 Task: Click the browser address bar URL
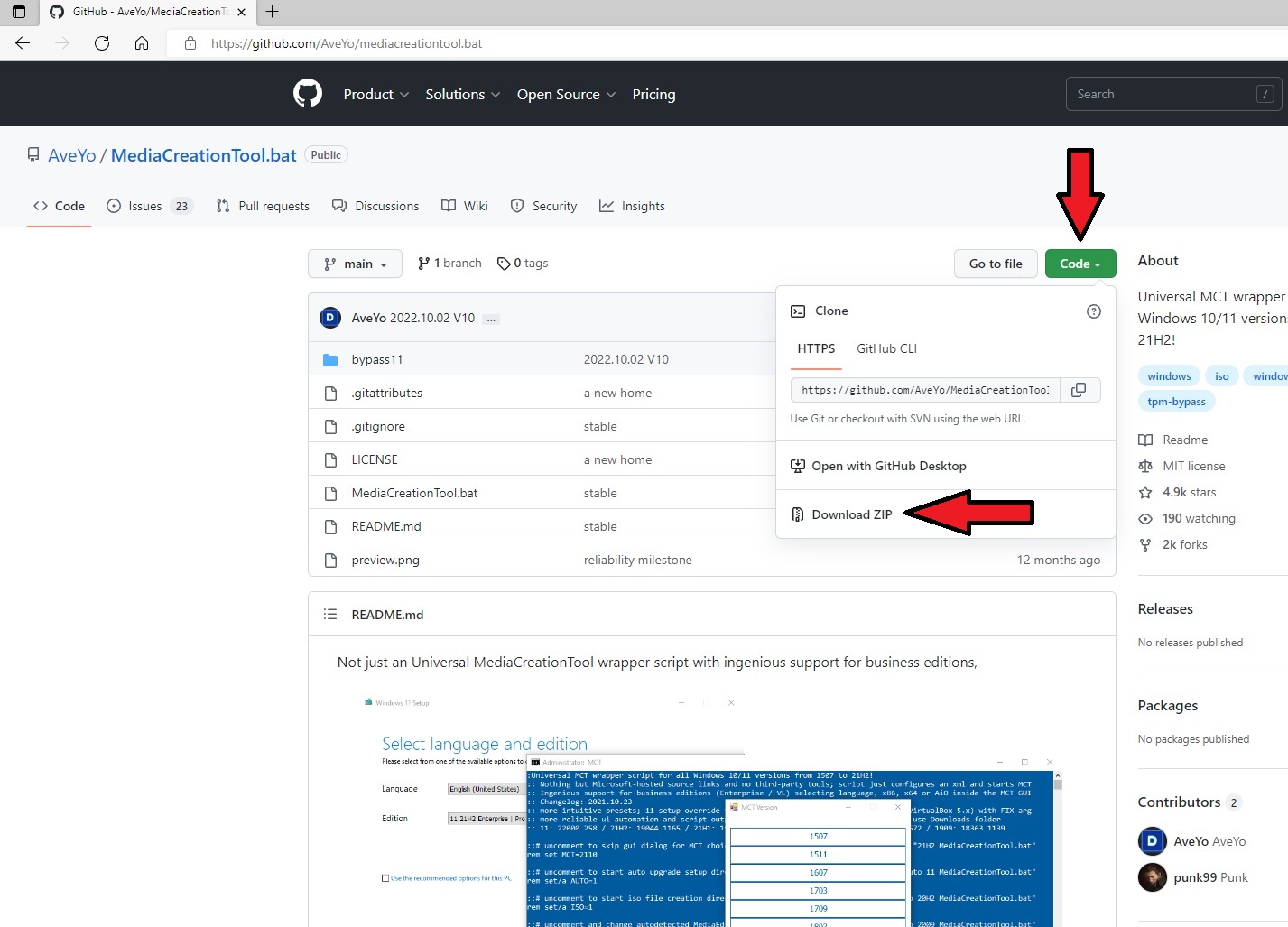[347, 43]
